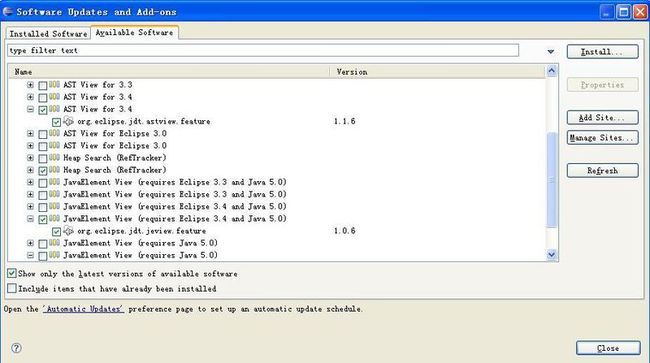Image resolution: width=650 pixels, height=363 pixels.
Task: Expand the unchecked Heap Search (RefTracker) node
Action: click(30, 158)
